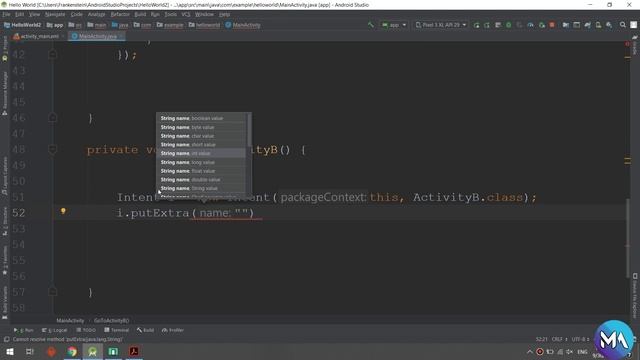Open the Pixel 3 XL API 29 device dropdown

click(x=441, y=25)
